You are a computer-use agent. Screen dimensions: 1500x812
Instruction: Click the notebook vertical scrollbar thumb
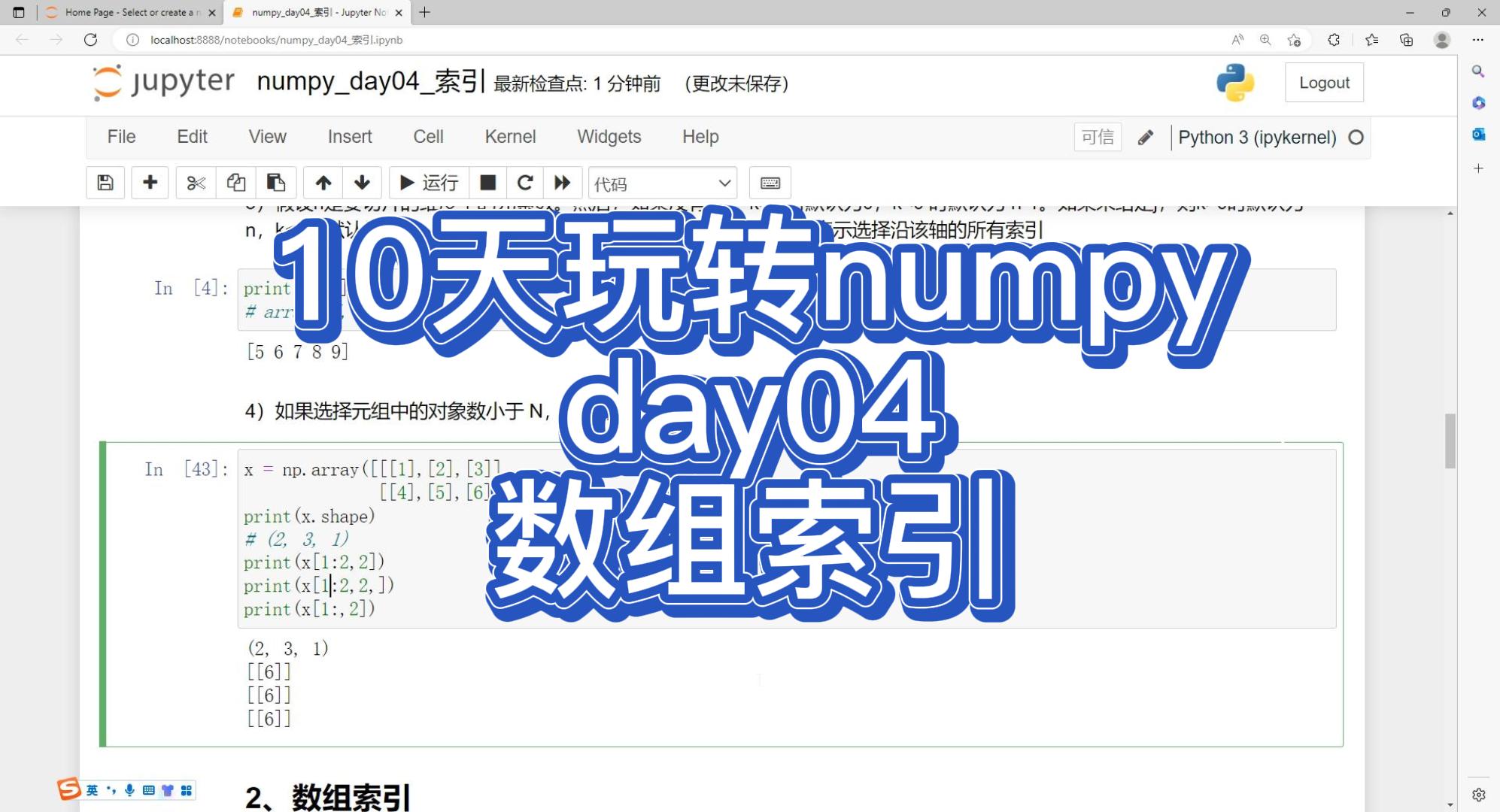click(1450, 441)
